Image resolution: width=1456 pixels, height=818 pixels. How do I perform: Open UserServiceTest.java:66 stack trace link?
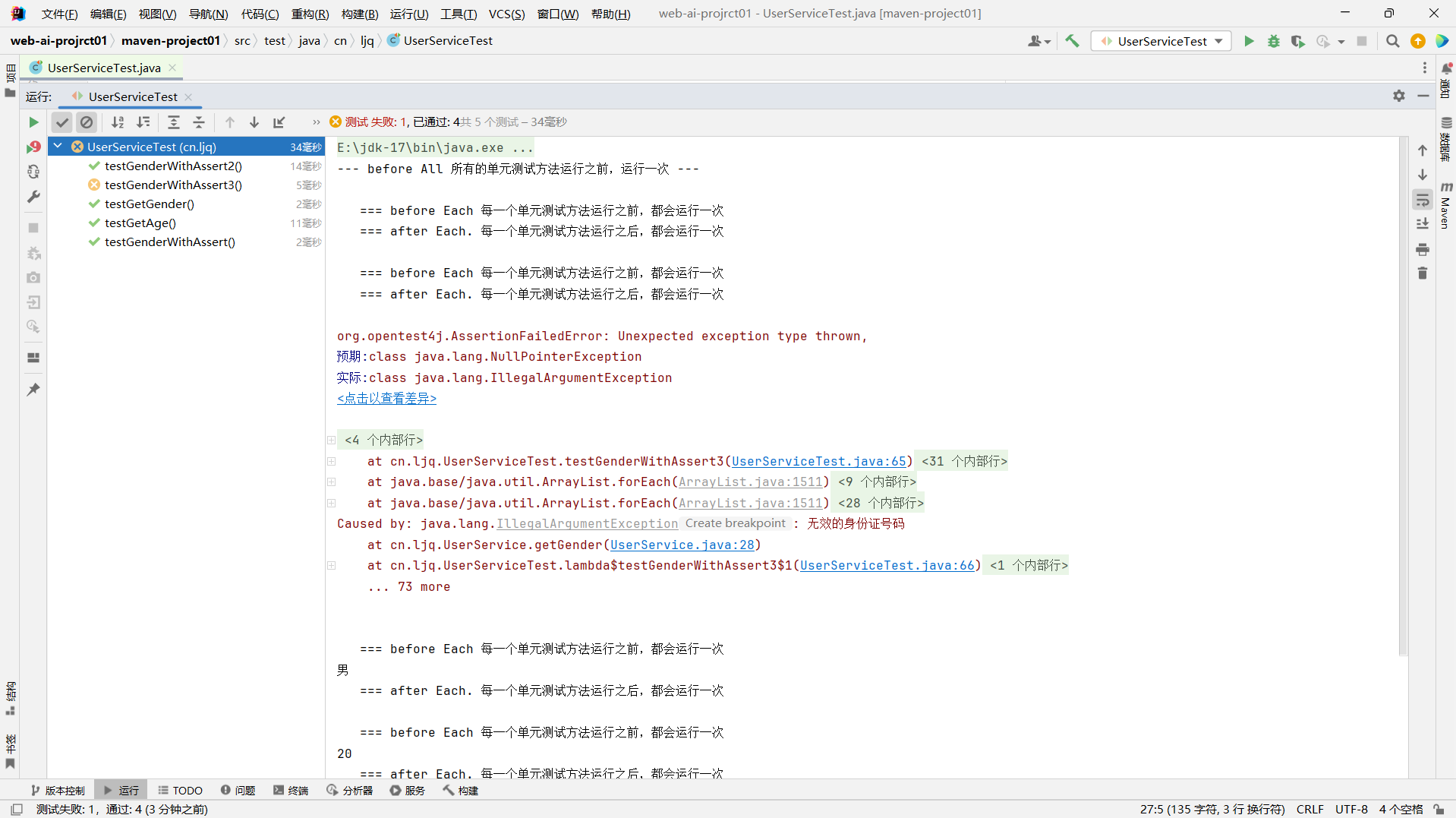click(x=887, y=565)
